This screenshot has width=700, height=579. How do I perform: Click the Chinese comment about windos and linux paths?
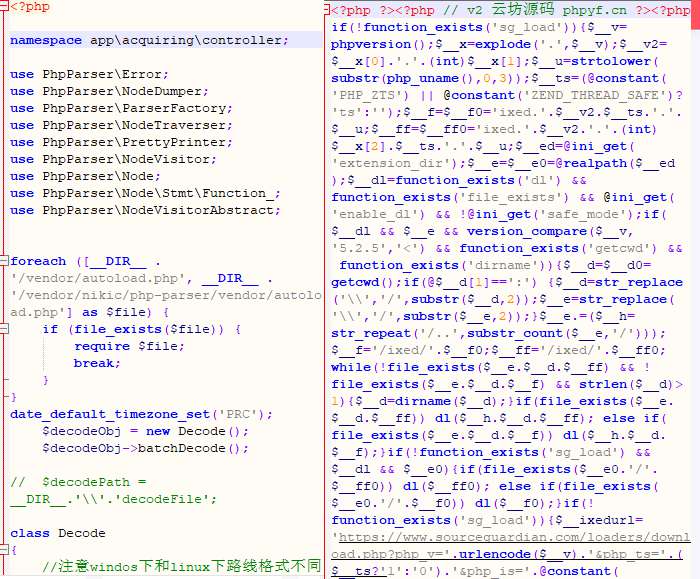(182, 566)
